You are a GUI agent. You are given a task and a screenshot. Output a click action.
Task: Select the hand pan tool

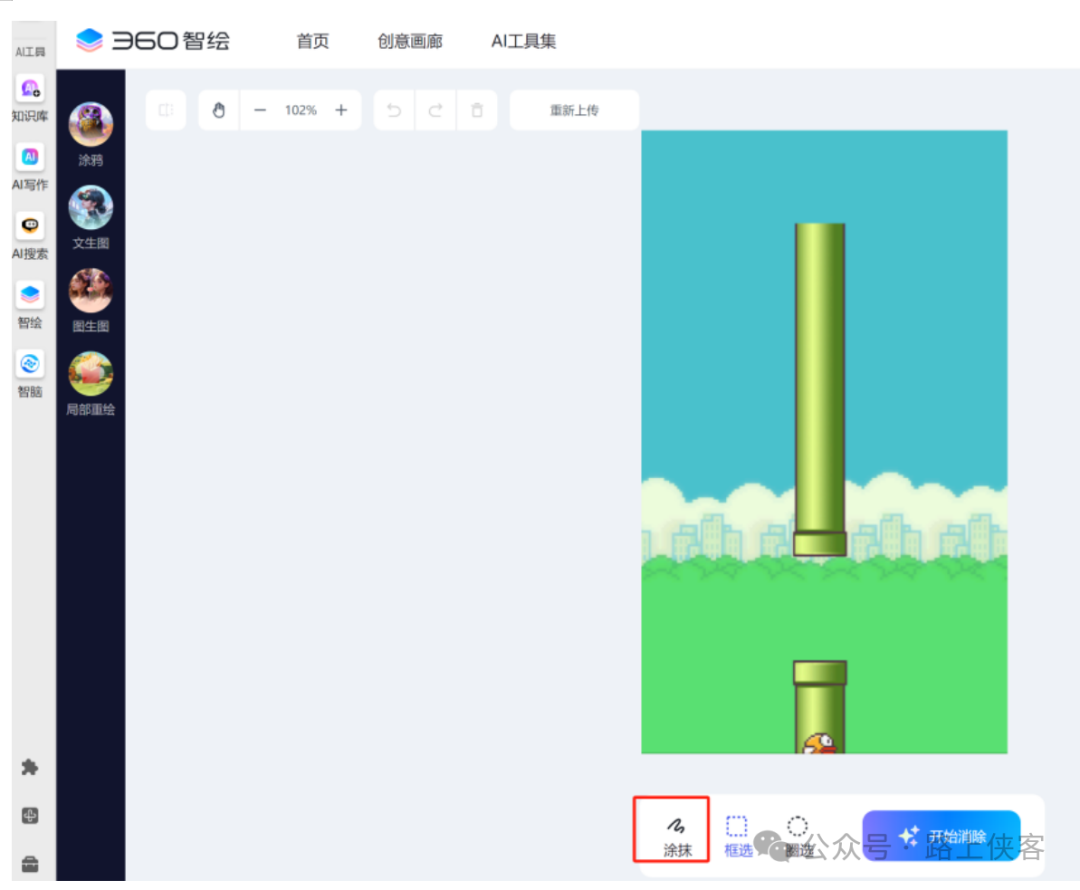[219, 110]
